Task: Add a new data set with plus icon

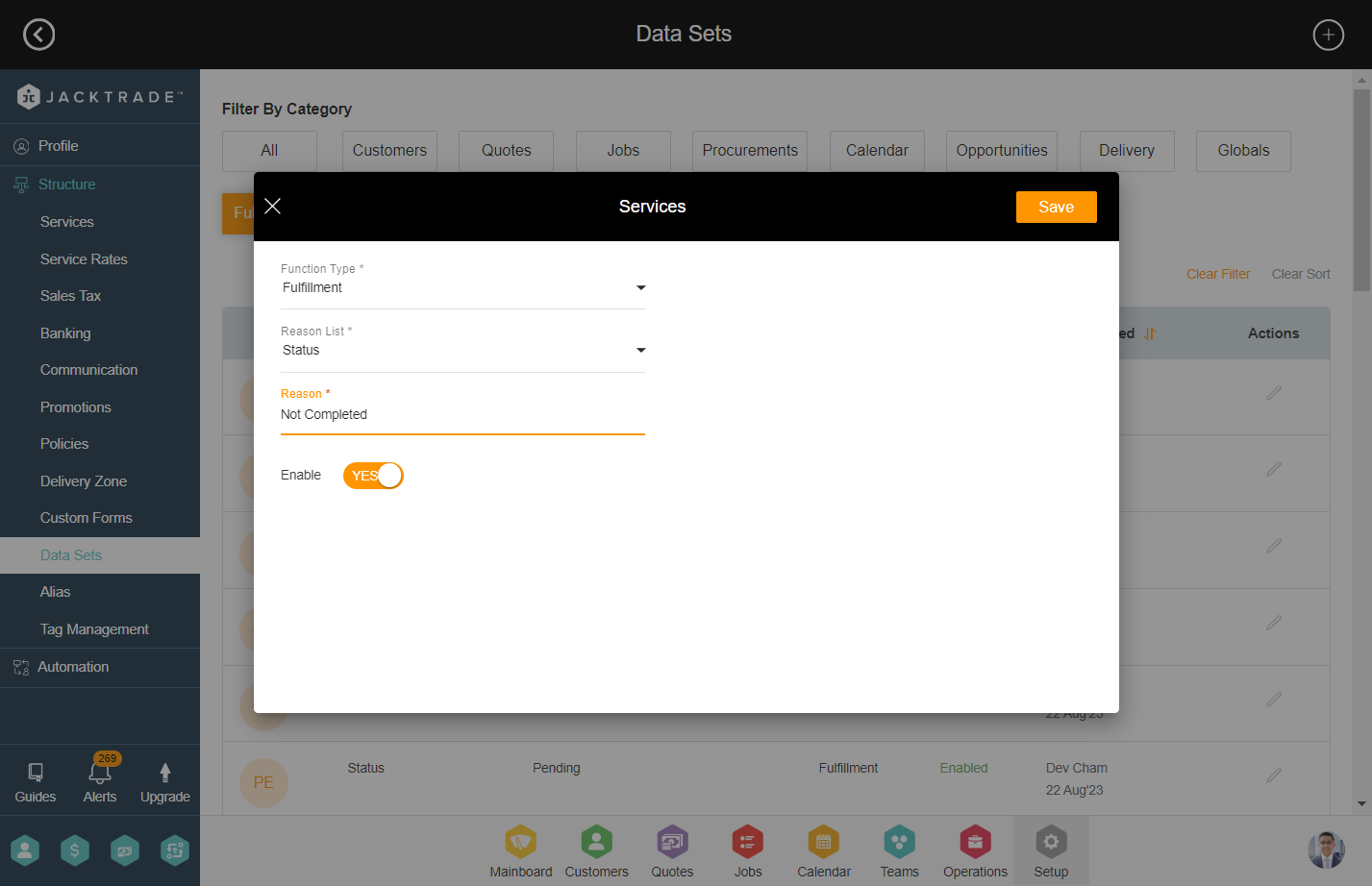Action: pyautogui.click(x=1329, y=35)
